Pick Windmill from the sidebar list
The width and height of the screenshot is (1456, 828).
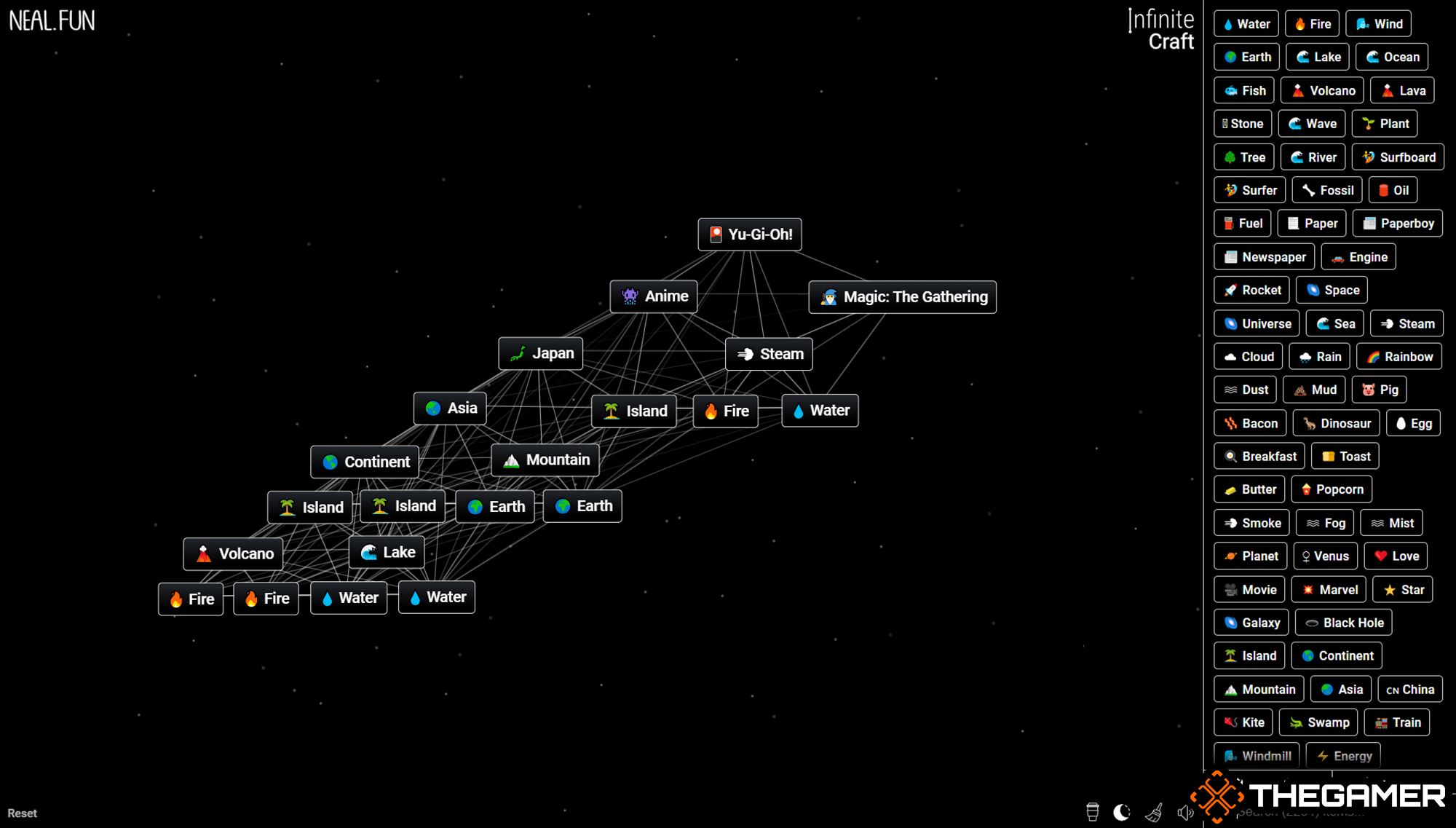pyautogui.click(x=1257, y=756)
